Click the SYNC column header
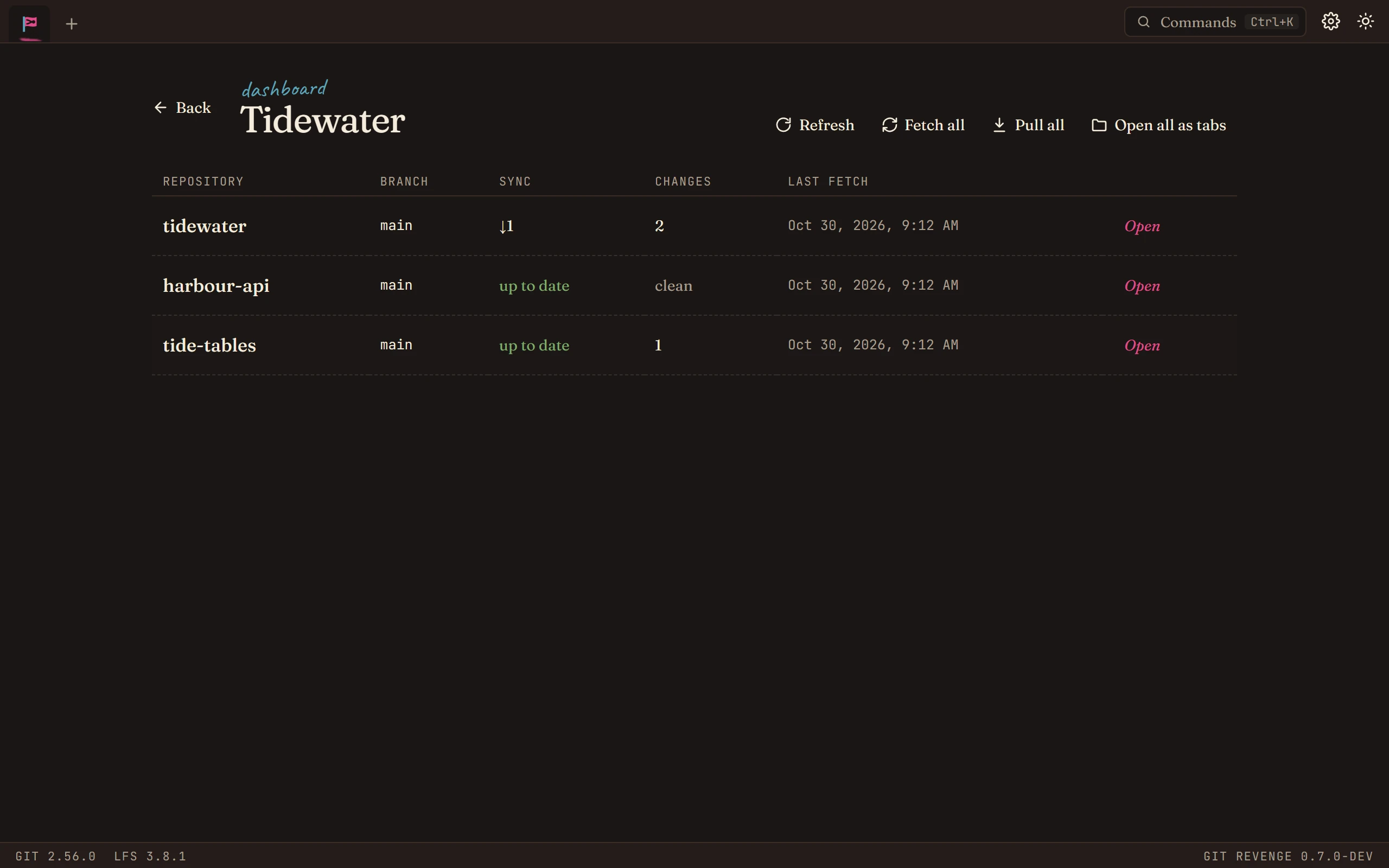This screenshot has width=1389, height=868. [515, 181]
